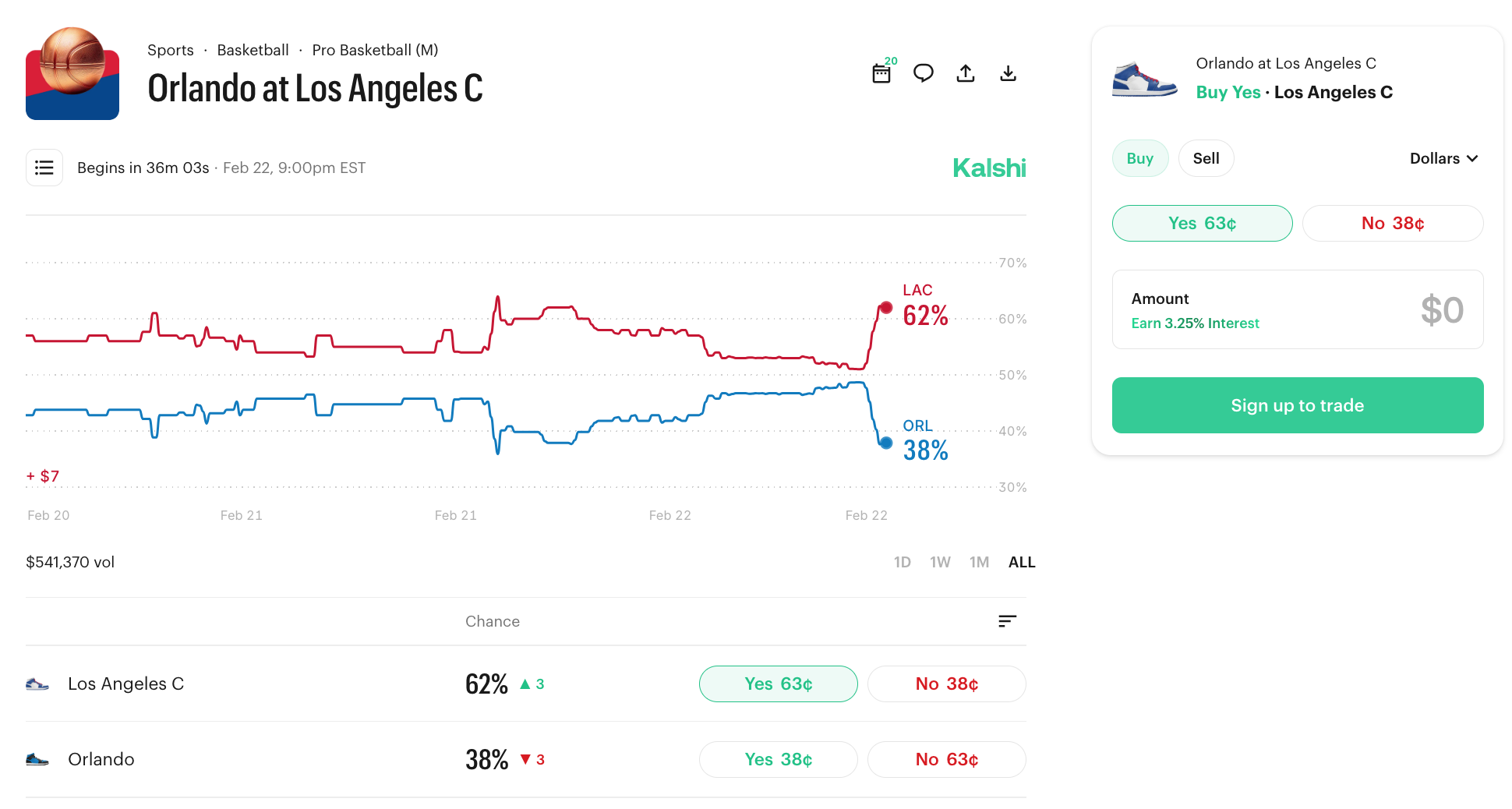Click the Sign up to trade button
The width and height of the screenshot is (1512, 809).
[x=1297, y=405]
